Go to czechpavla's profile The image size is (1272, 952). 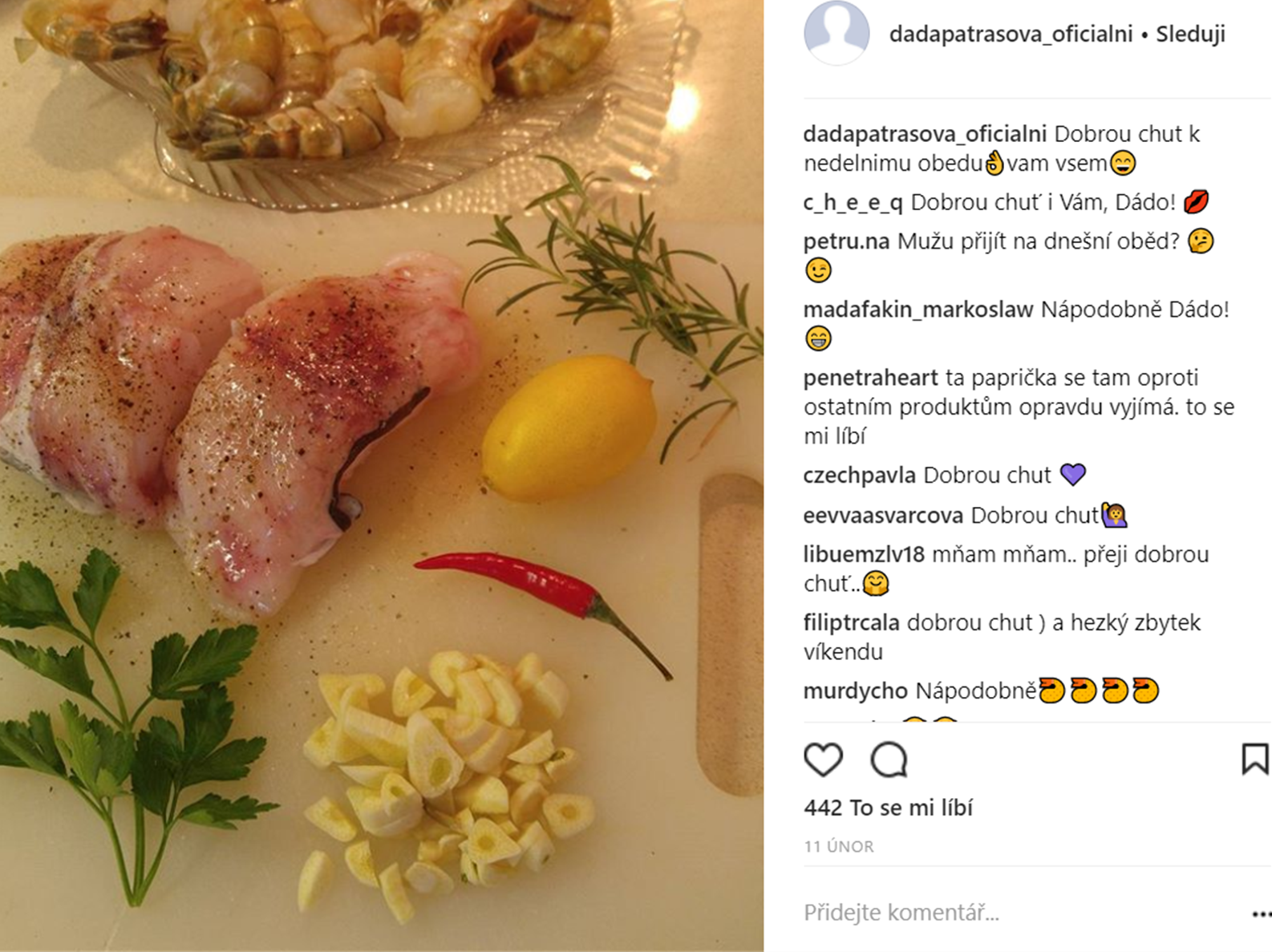pyautogui.click(x=859, y=476)
